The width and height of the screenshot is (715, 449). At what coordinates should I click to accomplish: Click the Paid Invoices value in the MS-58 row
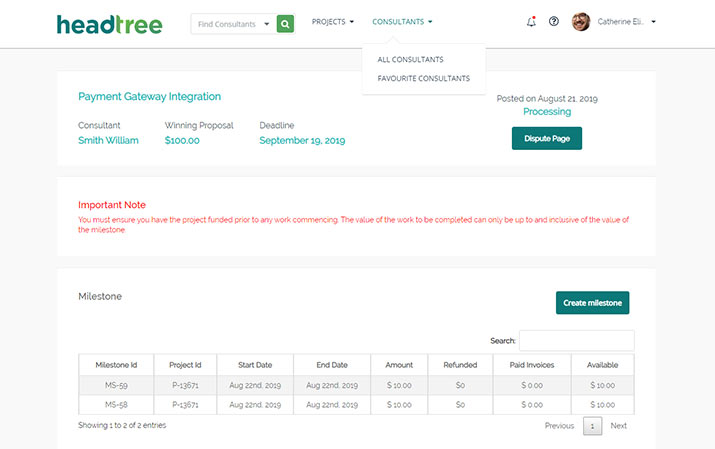point(532,405)
